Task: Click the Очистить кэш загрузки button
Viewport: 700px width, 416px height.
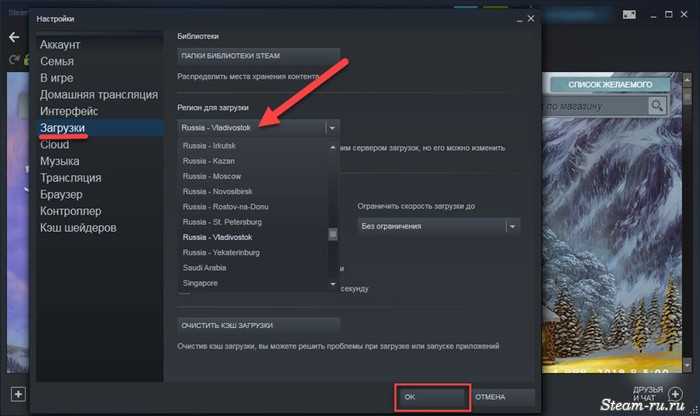Action: click(x=258, y=325)
